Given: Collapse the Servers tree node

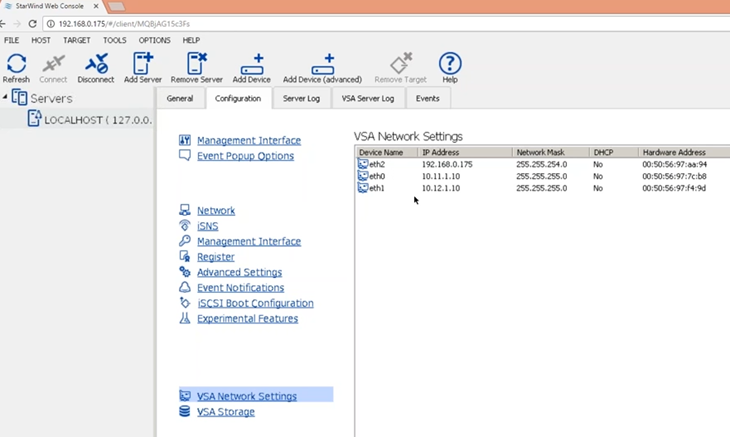Looking at the screenshot, I should click(x=5, y=97).
